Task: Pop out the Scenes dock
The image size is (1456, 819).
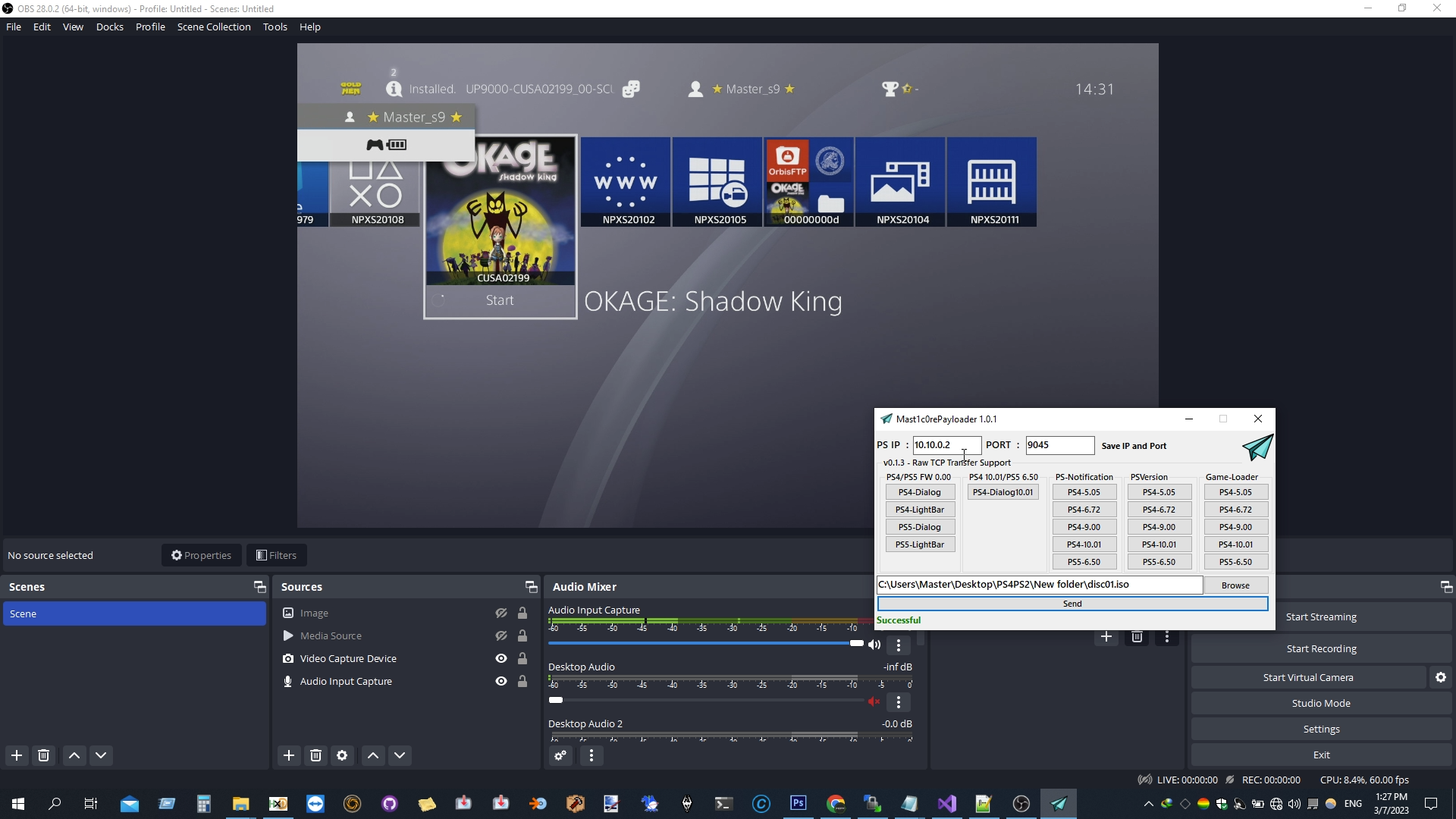Action: pyautogui.click(x=259, y=587)
